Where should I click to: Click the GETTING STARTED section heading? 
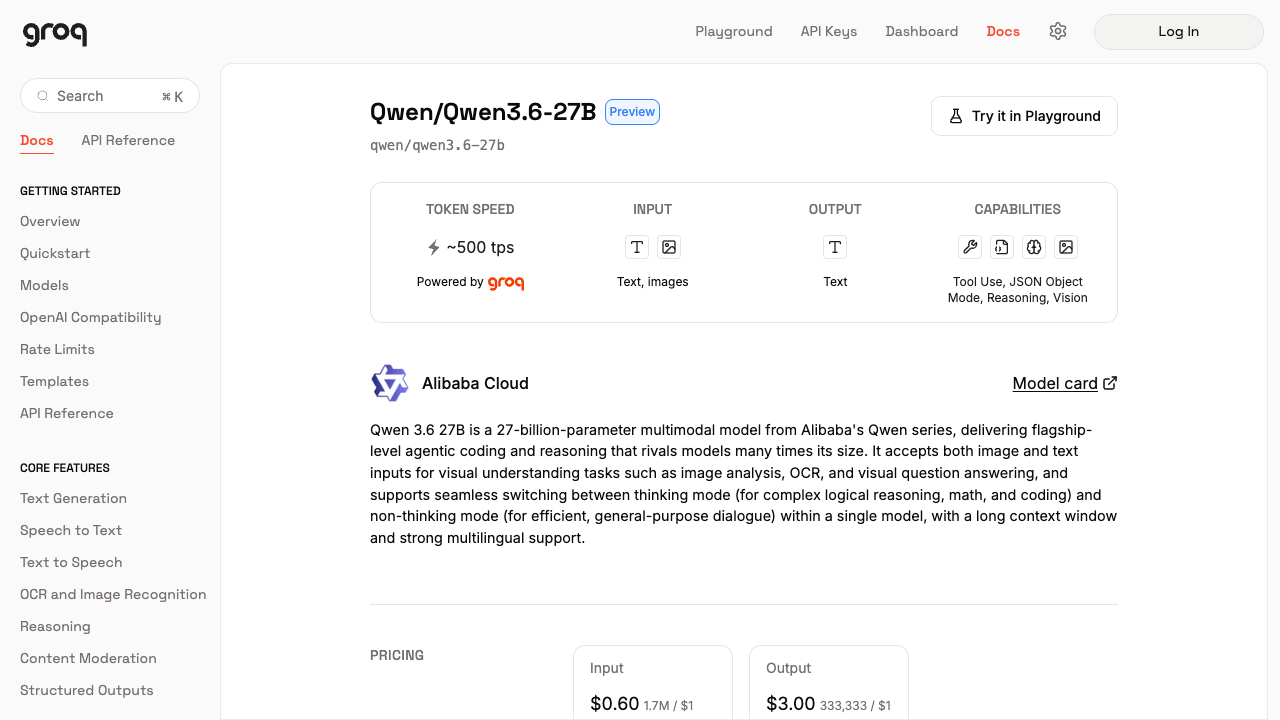70,191
